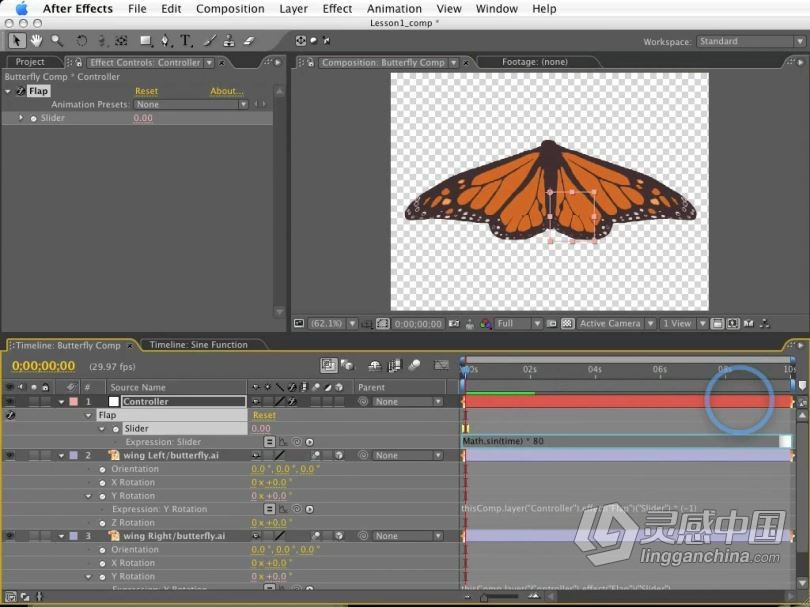This screenshot has width=810, height=607.
Task: Select the arrow Selection tool
Action: coord(17,41)
